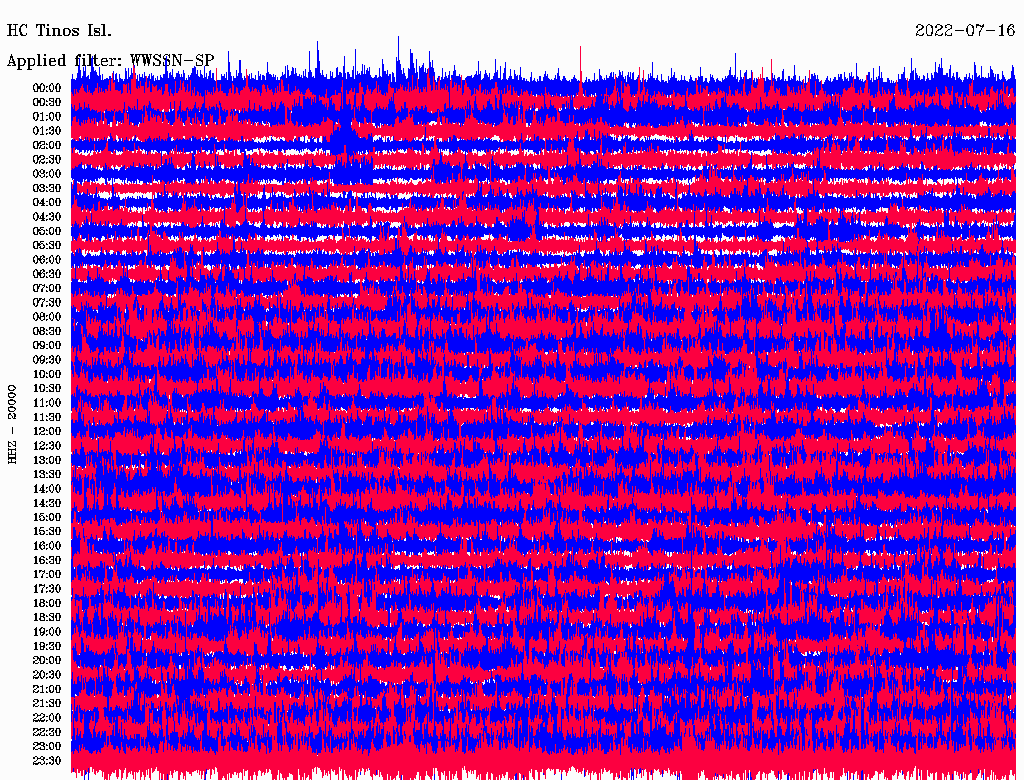Select the 00:30 time label

47,103
